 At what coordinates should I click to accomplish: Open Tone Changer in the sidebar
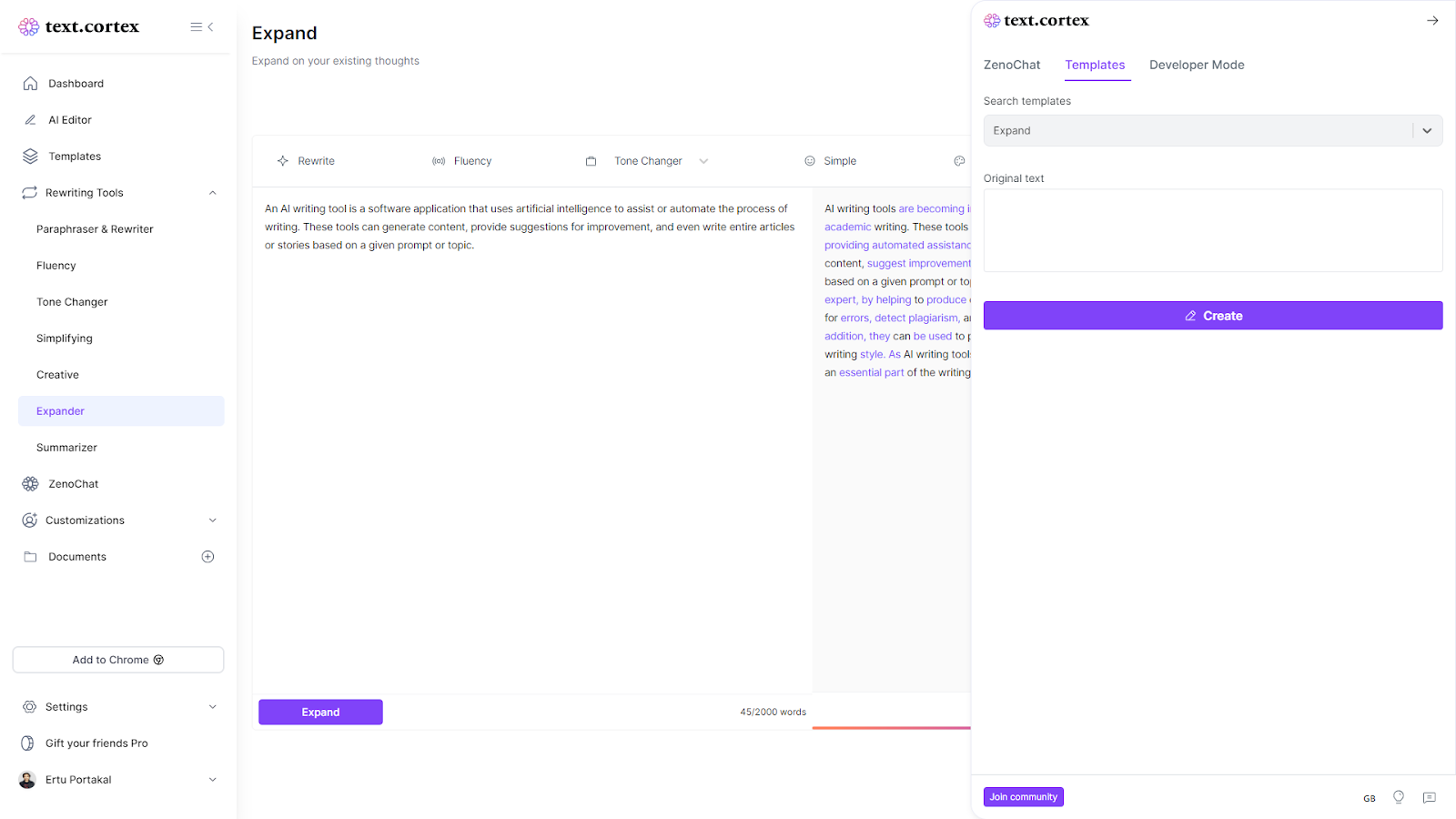(x=72, y=302)
